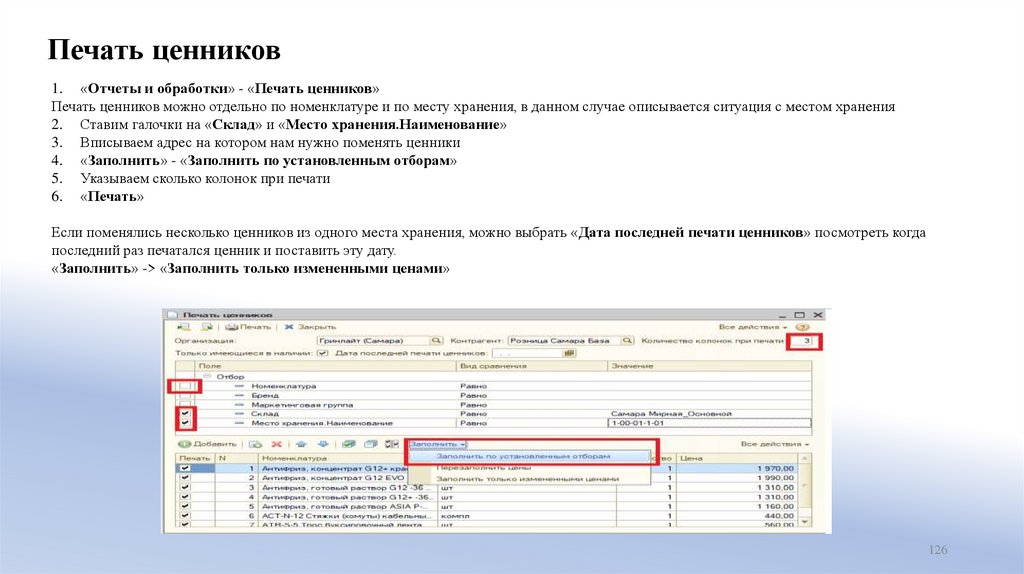
Task: Click Закрыть in the top toolbar
Action: 310,327
